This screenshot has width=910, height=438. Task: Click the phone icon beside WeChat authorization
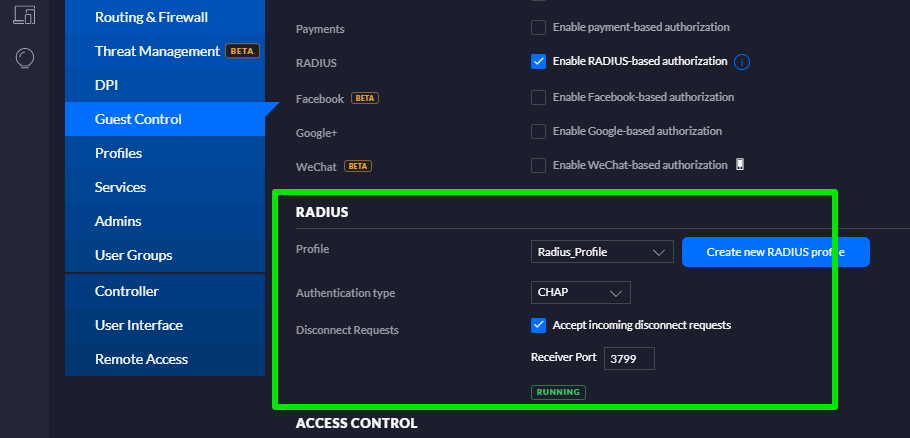(740, 165)
